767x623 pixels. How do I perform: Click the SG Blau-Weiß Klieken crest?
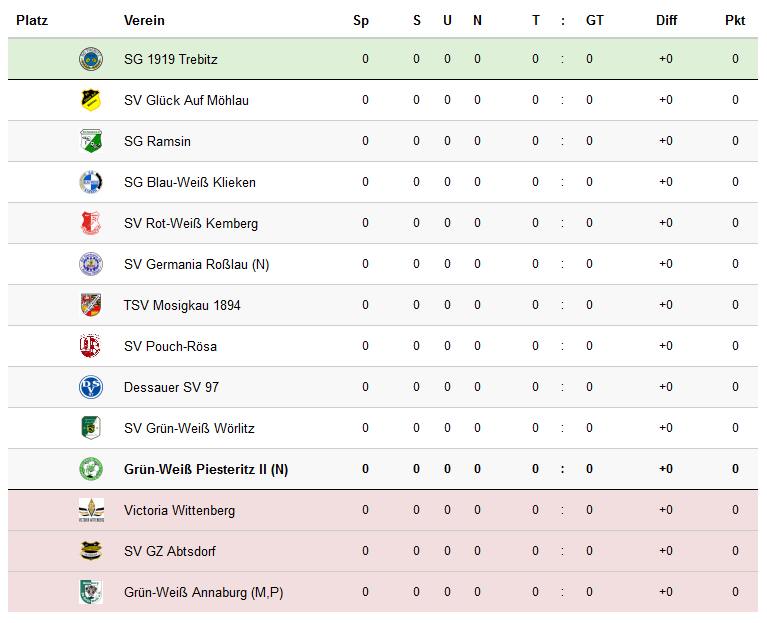tap(91, 182)
